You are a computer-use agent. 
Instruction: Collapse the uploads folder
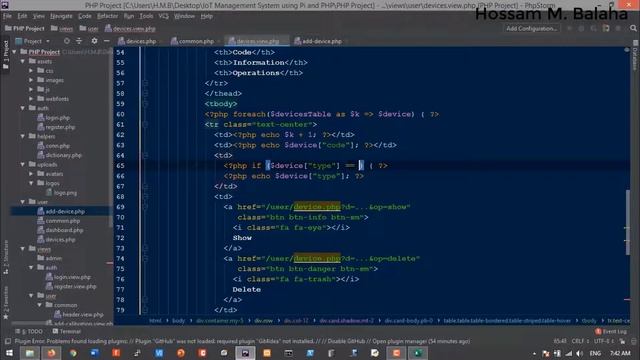(x=23, y=164)
